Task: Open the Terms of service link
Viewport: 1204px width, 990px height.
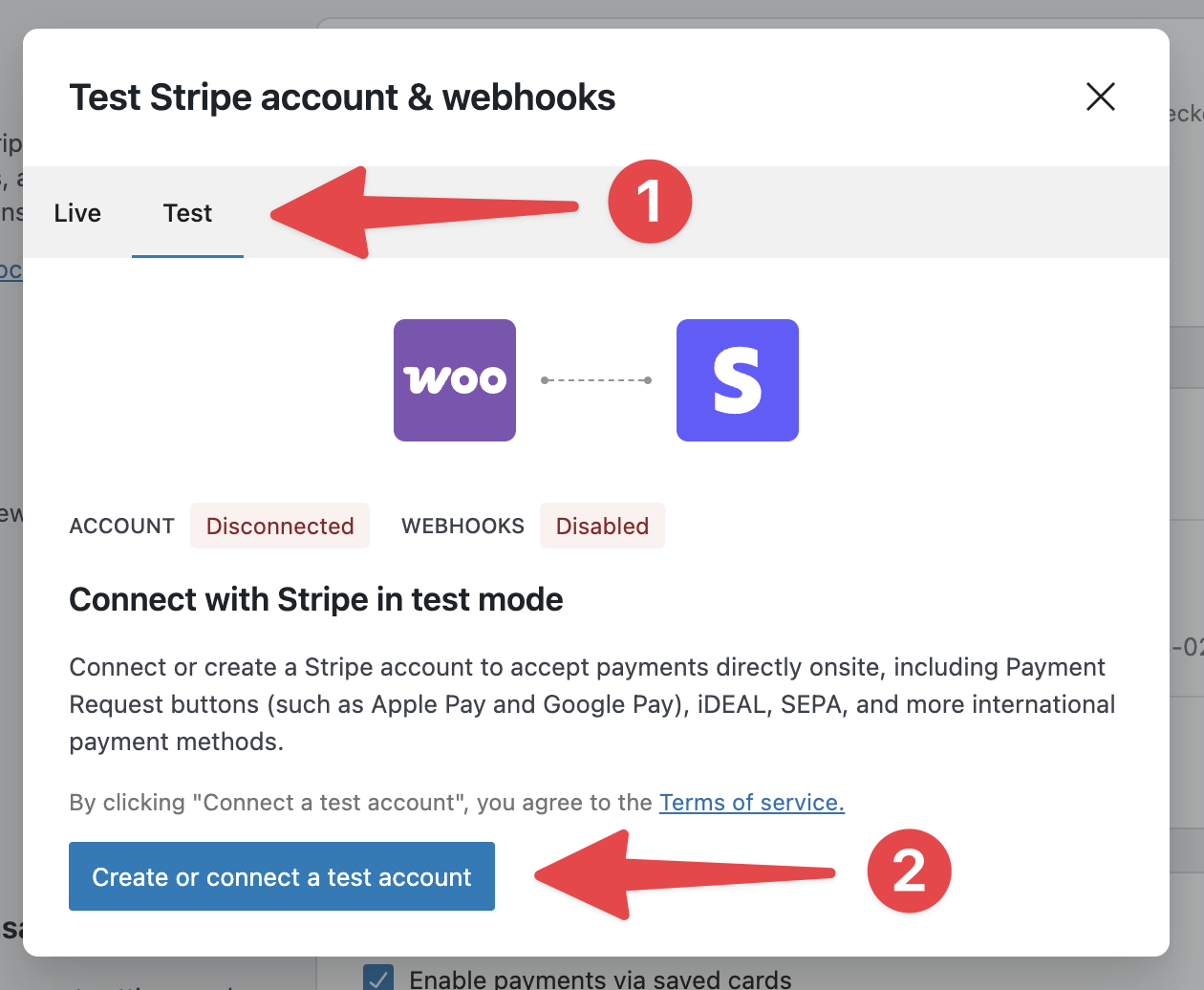Action: (x=752, y=803)
